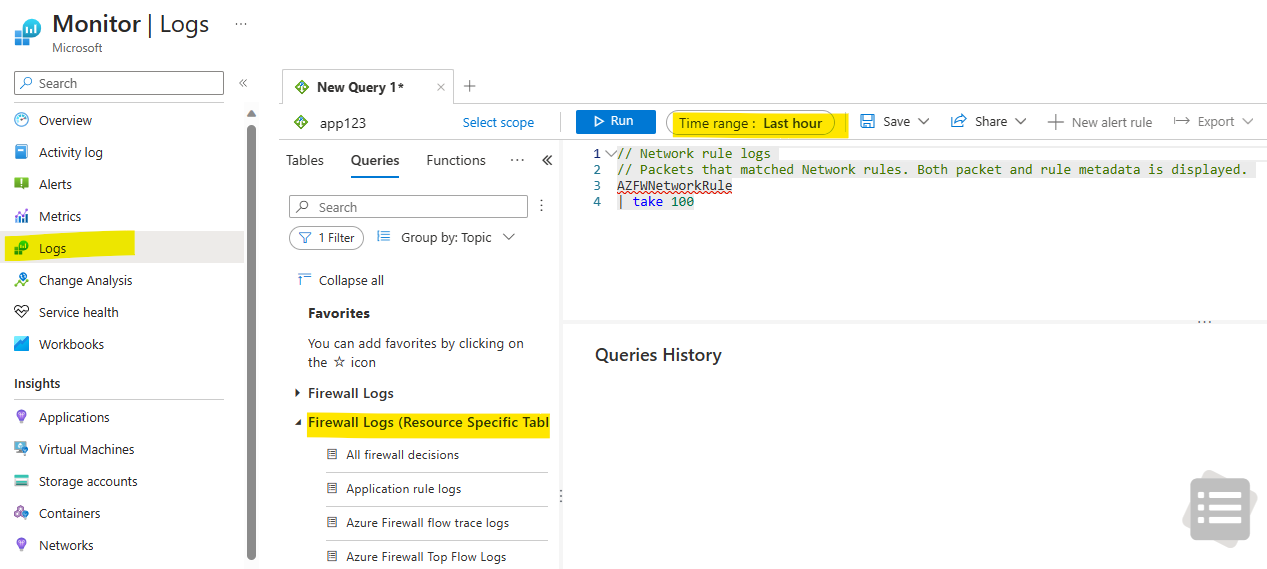Click the Select scope link
The image size is (1267, 569).
[x=498, y=122]
